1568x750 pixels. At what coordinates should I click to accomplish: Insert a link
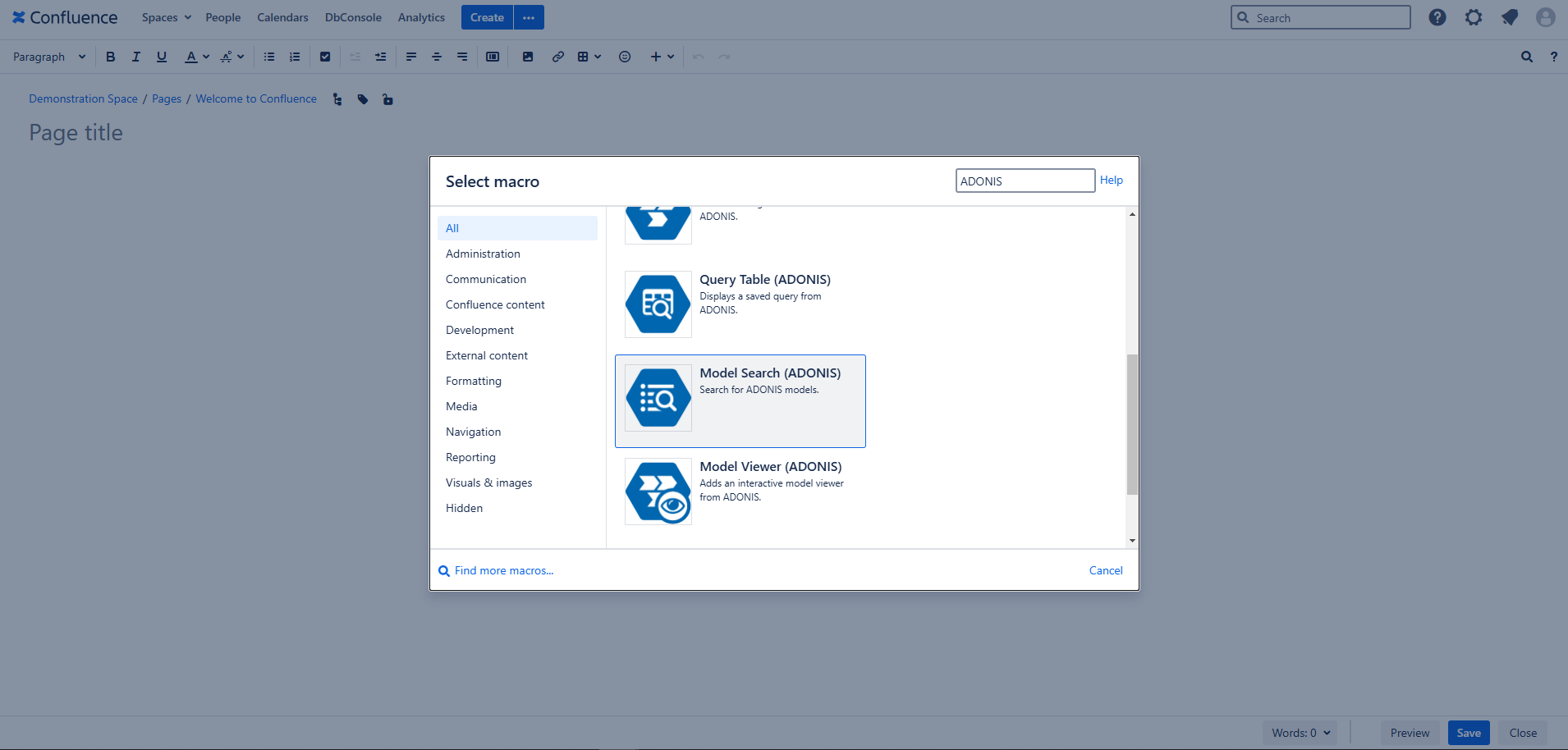[x=558, y=57]
